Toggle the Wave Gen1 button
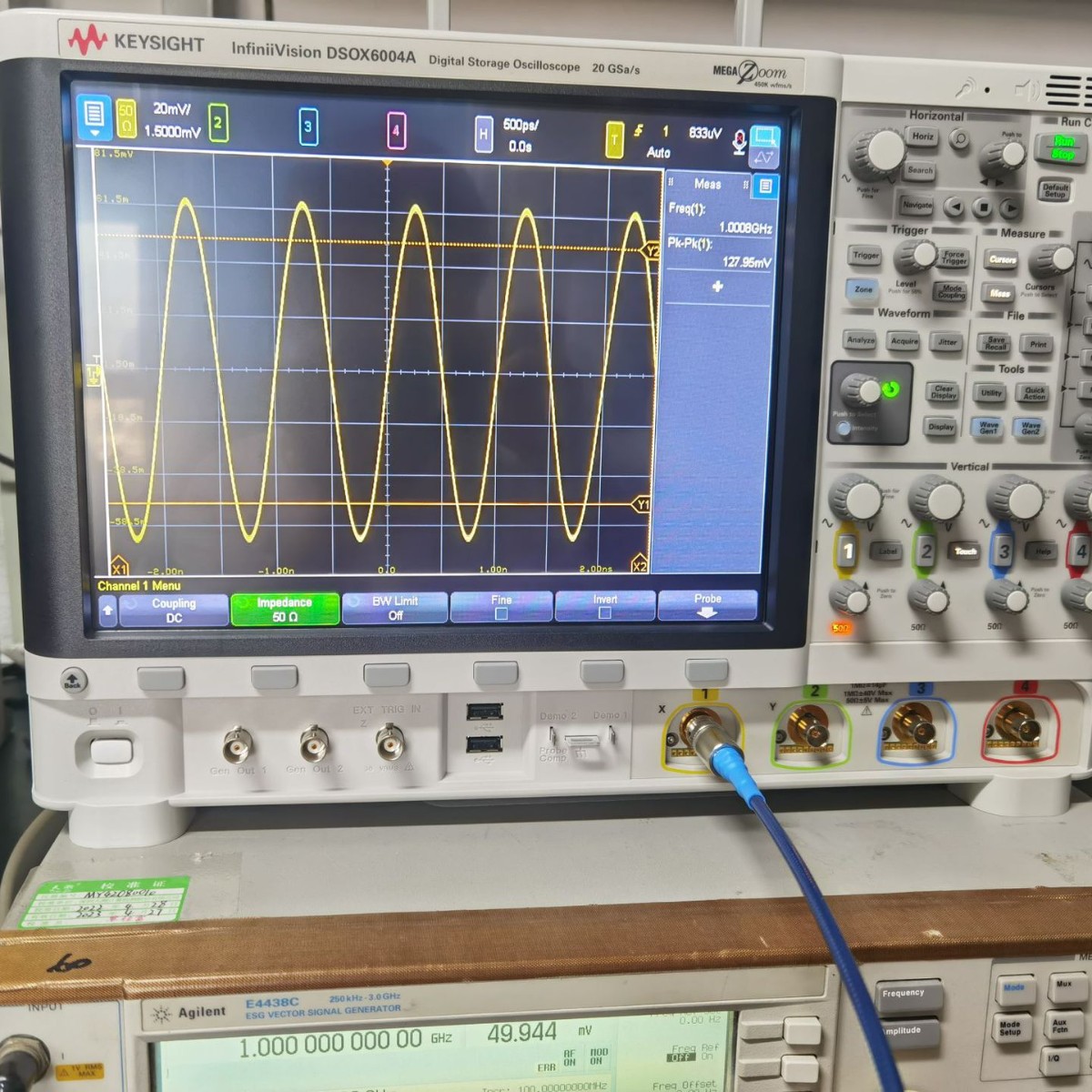 [988, 427]
